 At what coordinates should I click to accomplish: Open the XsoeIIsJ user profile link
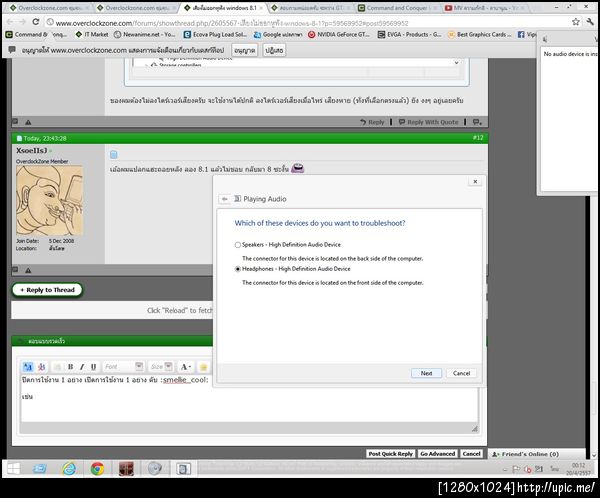click(31, 150)
